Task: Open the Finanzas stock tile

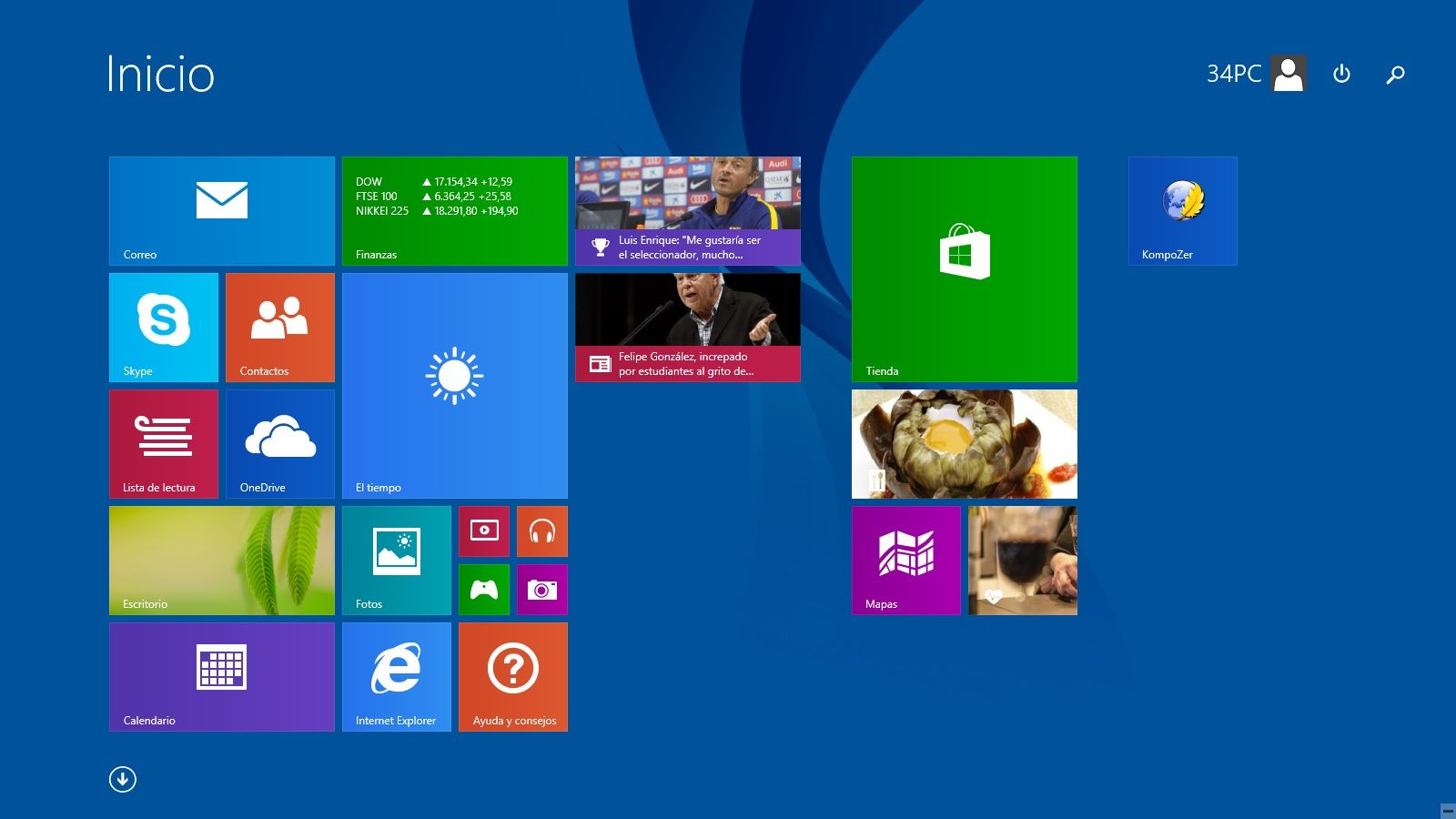Action: [454, 210]
